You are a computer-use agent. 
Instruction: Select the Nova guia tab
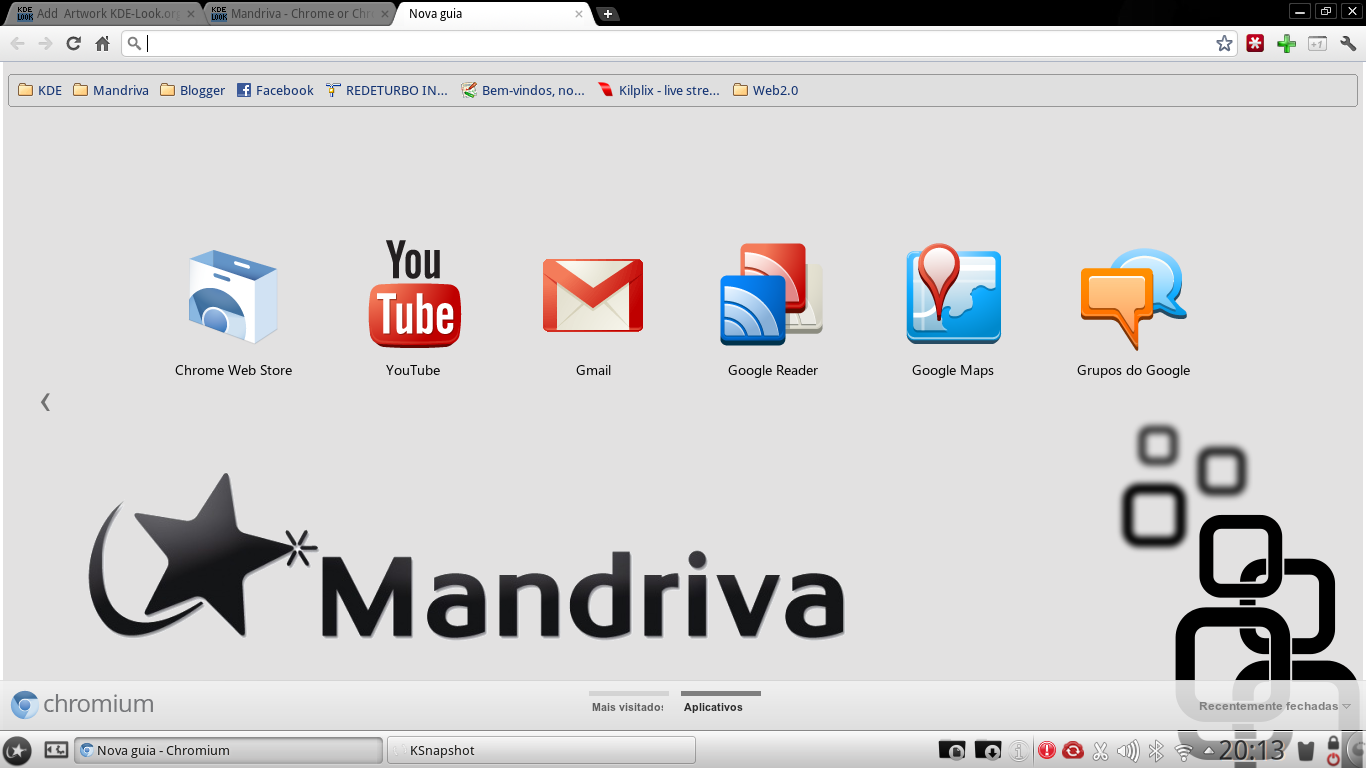[x=495, y=14]
